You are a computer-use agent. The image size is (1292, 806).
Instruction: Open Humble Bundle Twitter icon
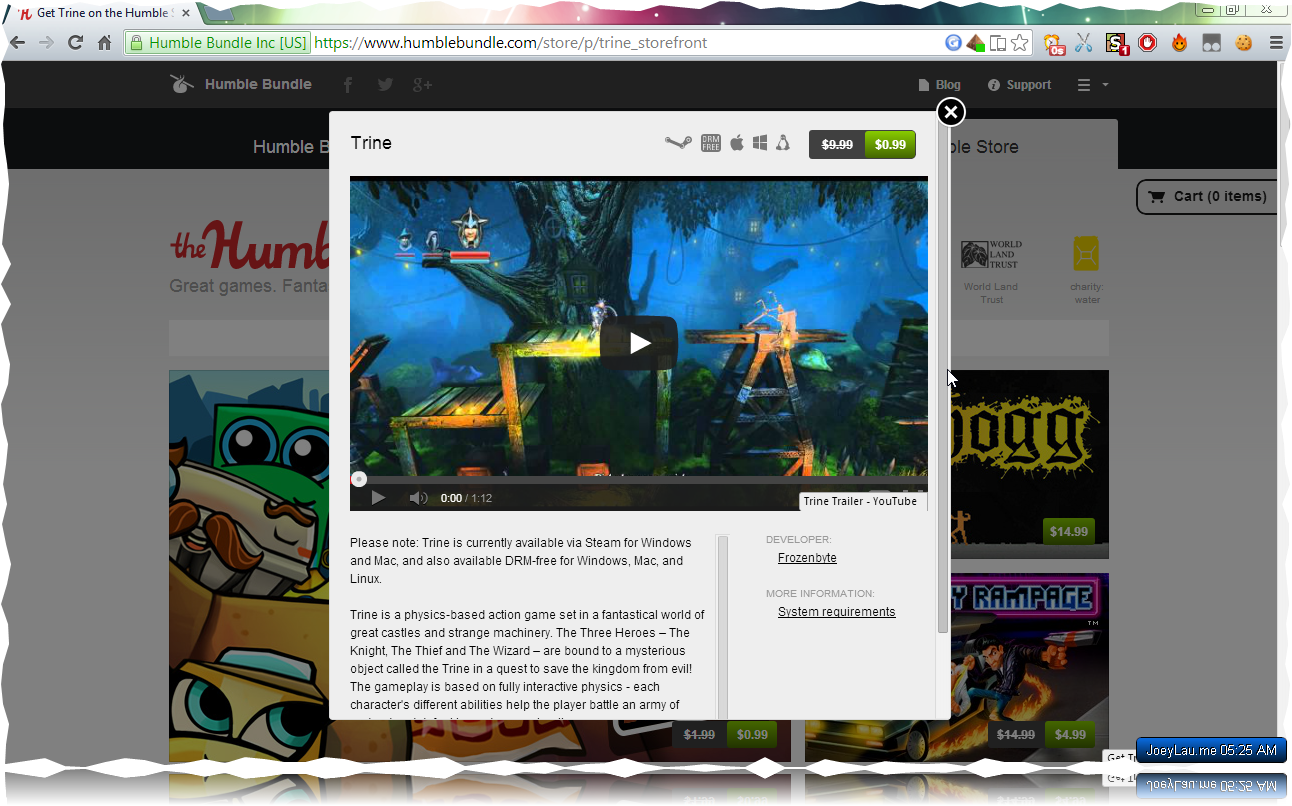[385, 85]
